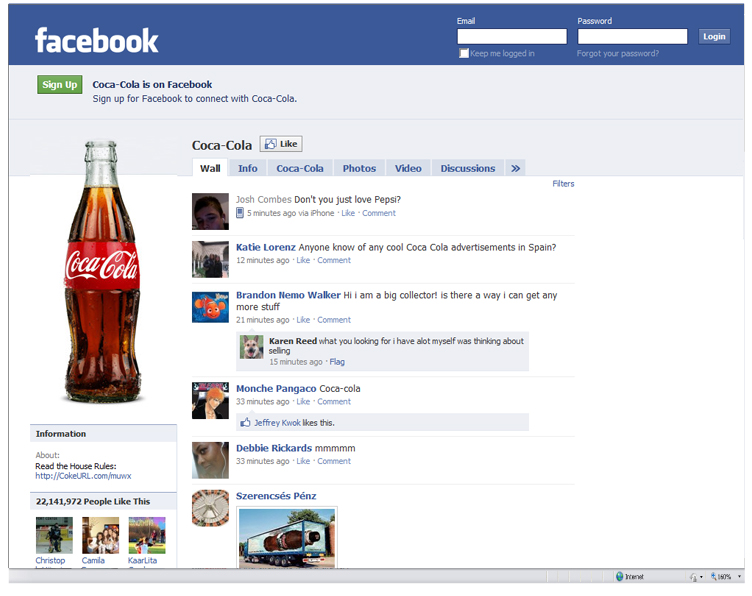Click the status bar security icon
This screenshot has height=596, width=752.
pos(693,577)
